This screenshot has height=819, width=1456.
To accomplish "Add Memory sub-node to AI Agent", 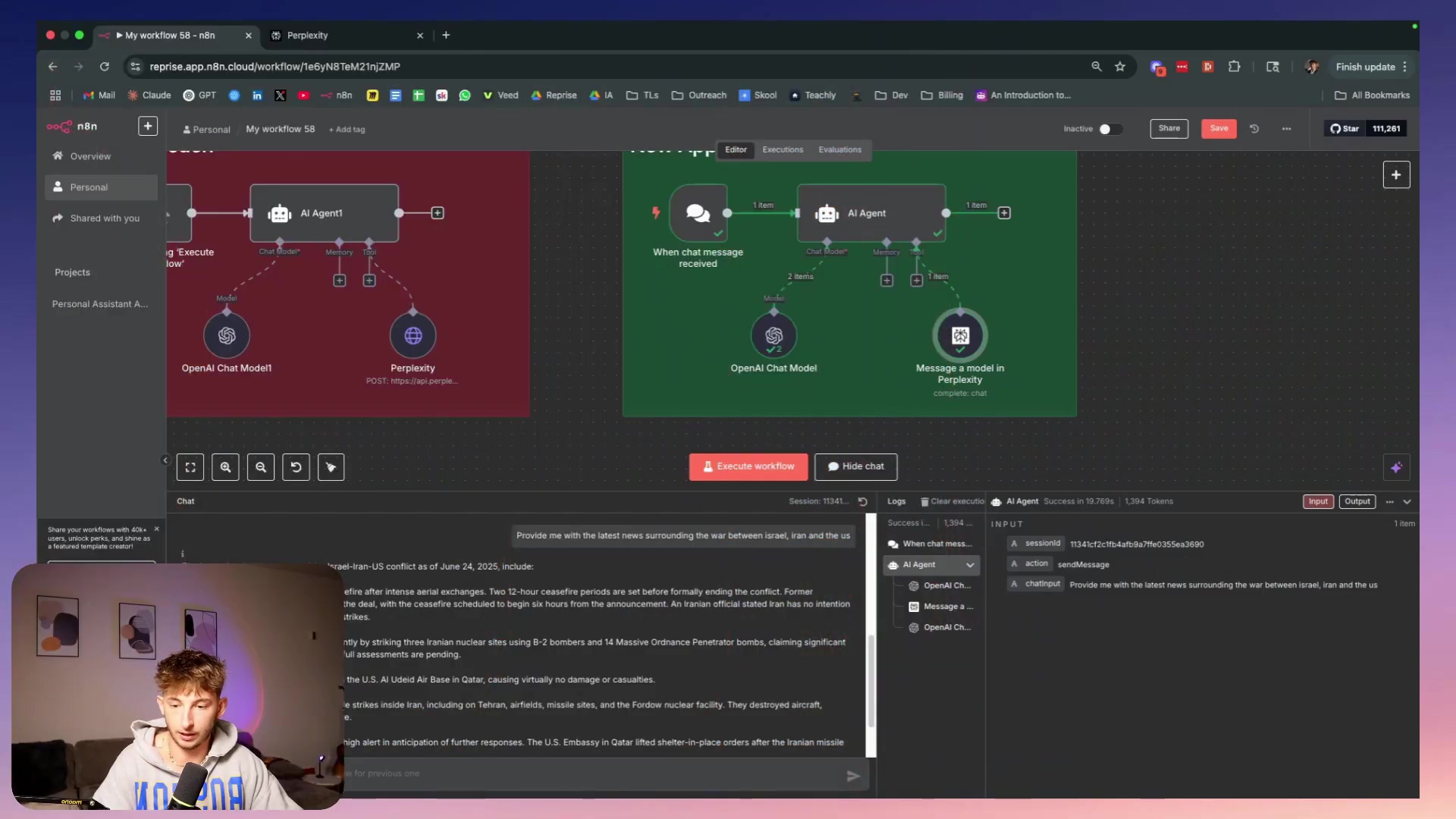I will coord(886,281).
